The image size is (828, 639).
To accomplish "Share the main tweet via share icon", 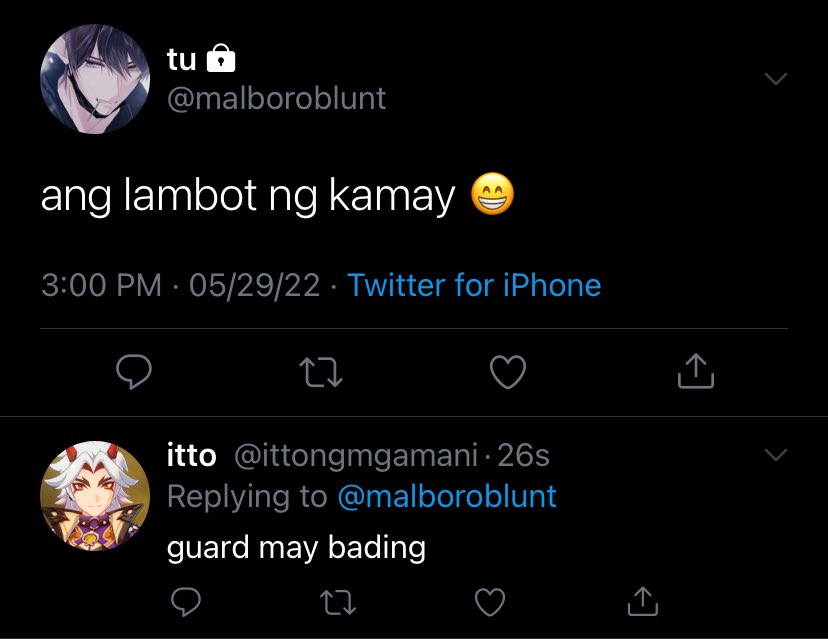I will pyautogui.click(x=696, y=371).
